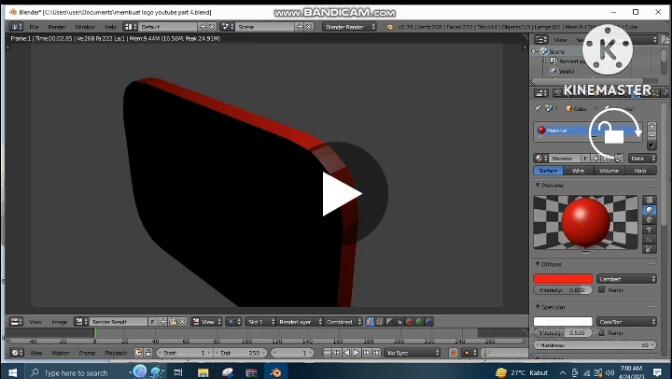Select the Scene item in the outliner
672x379 pixels.
(557, 51)
